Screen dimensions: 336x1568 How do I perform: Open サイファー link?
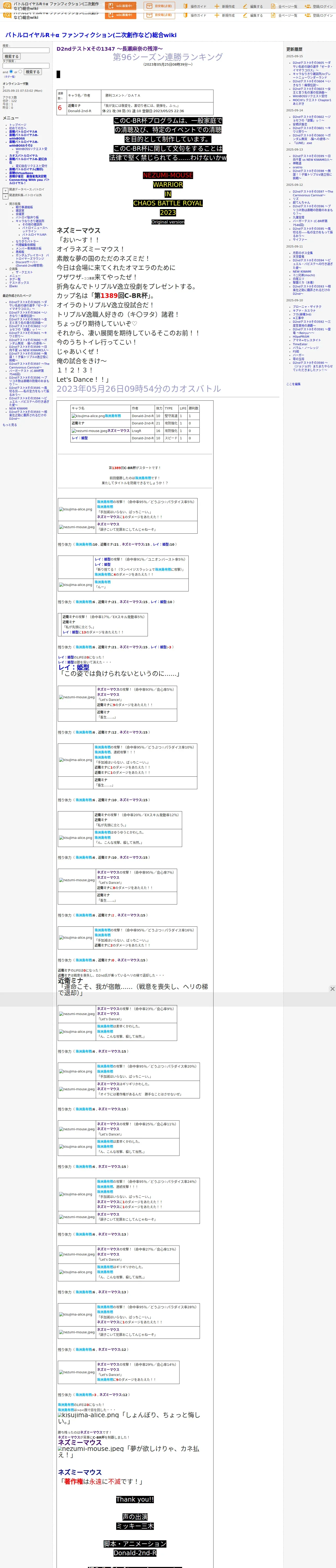pyautogui.click(x=300, y=240)
